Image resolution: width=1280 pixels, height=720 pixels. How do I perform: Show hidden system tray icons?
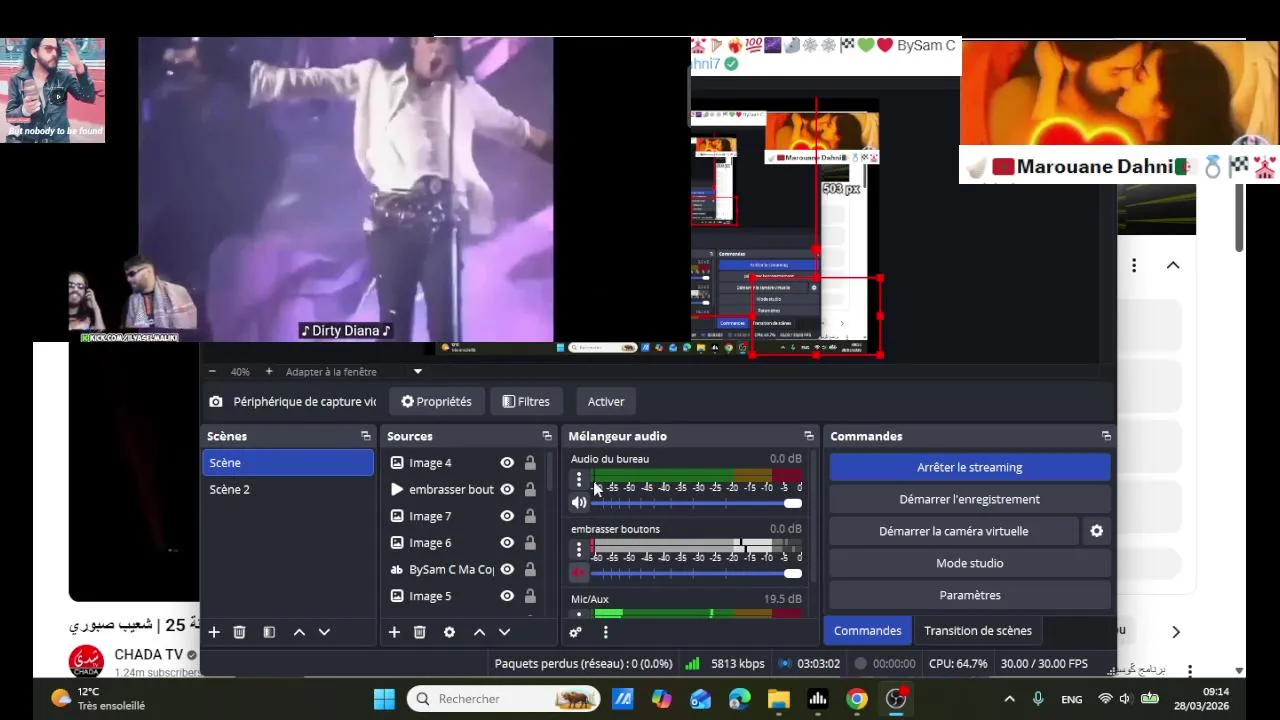click(1009, 699)
